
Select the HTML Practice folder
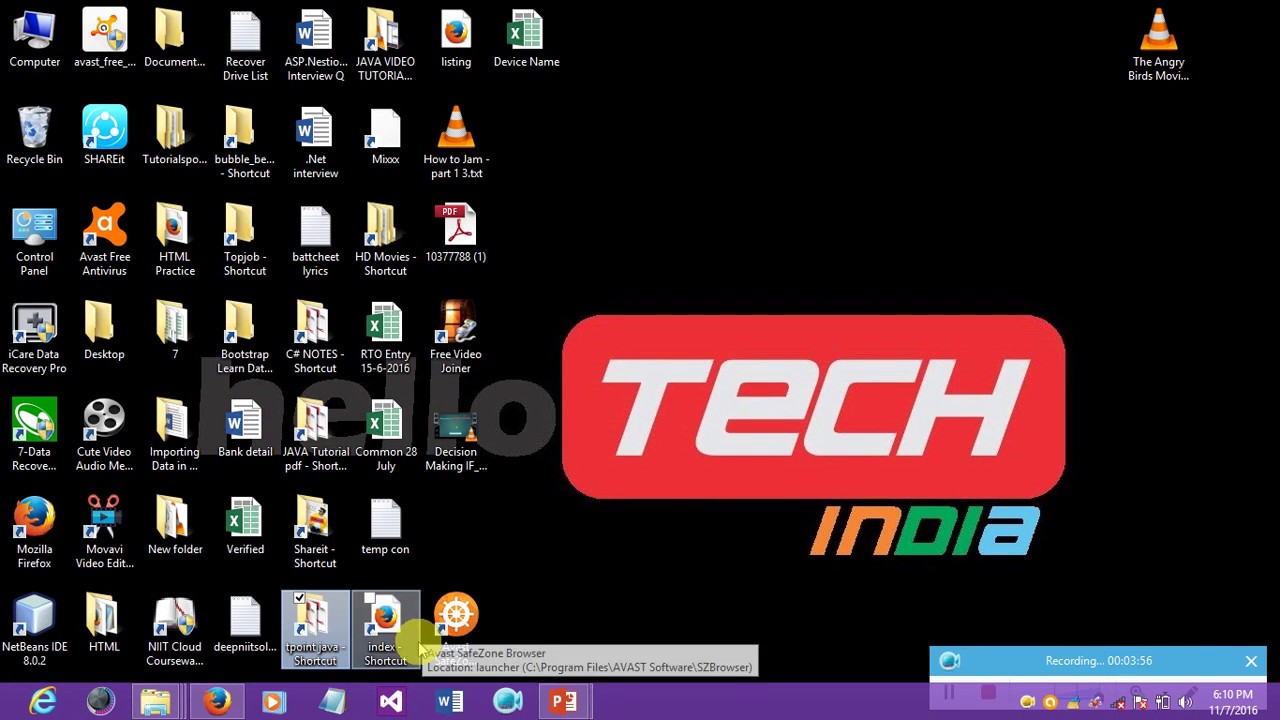[x=175, y=242]
